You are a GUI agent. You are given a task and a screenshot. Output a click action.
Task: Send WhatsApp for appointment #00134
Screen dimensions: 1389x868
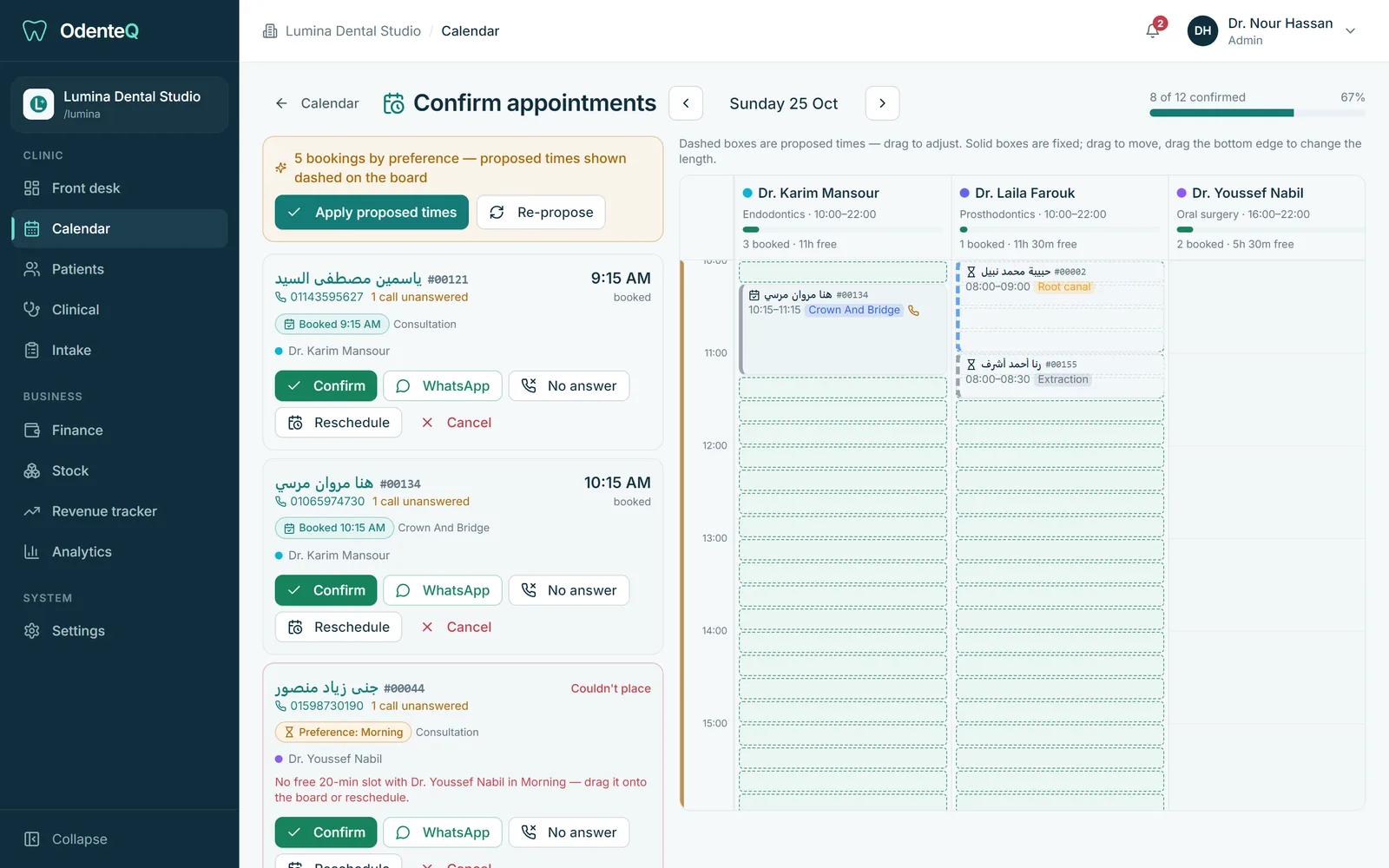point(443,590)
